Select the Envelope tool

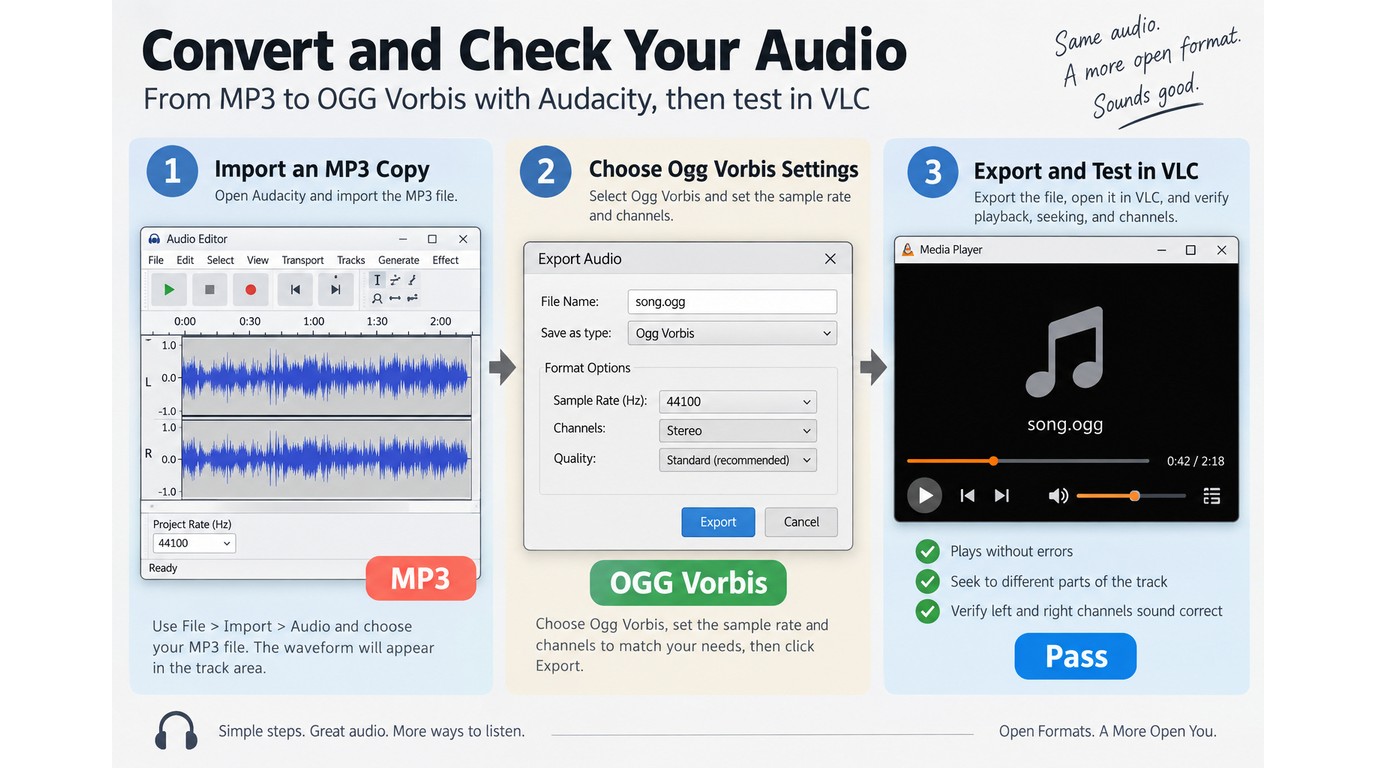click(395, 281)
